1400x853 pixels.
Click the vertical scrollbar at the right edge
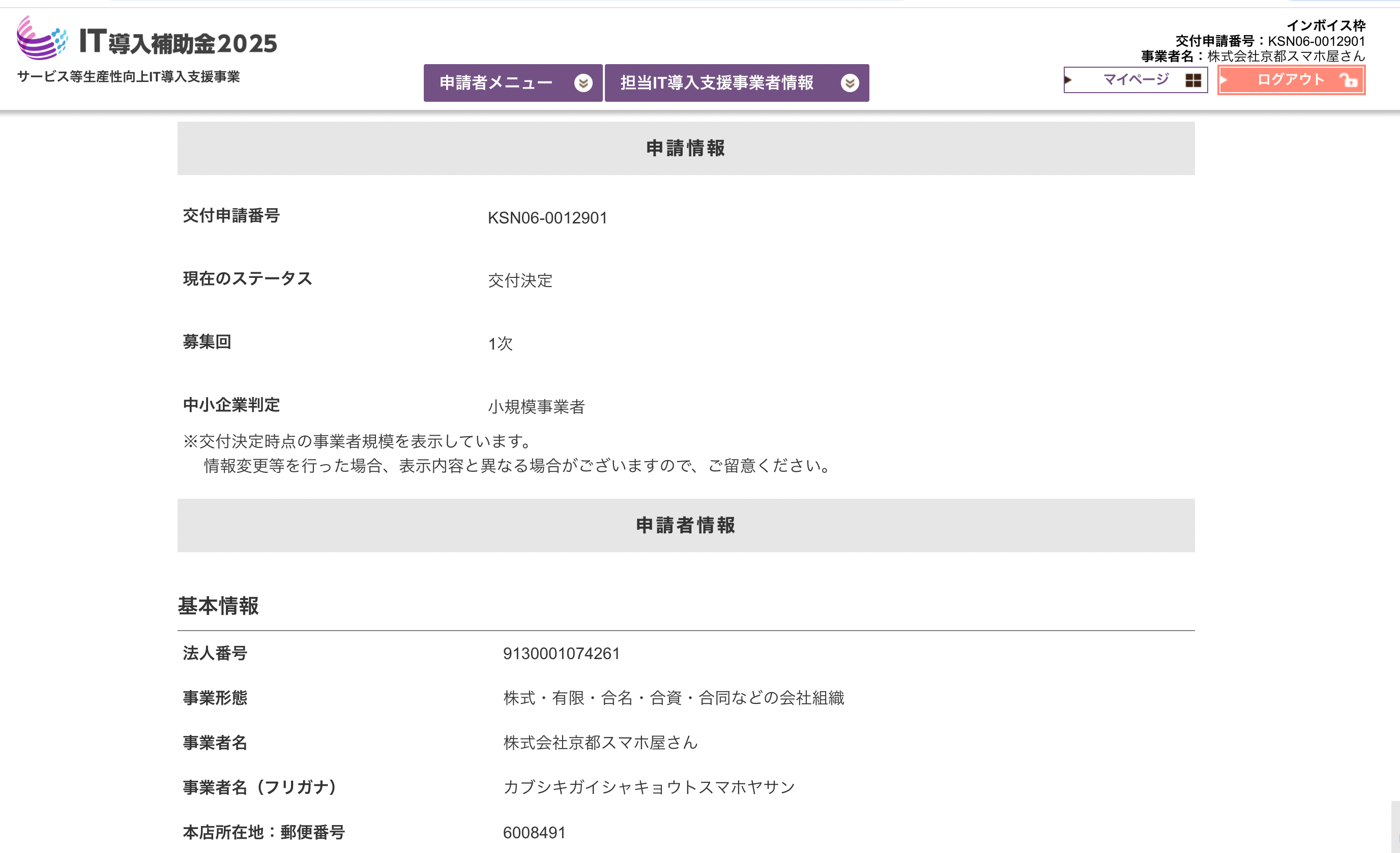[1395, 827]
